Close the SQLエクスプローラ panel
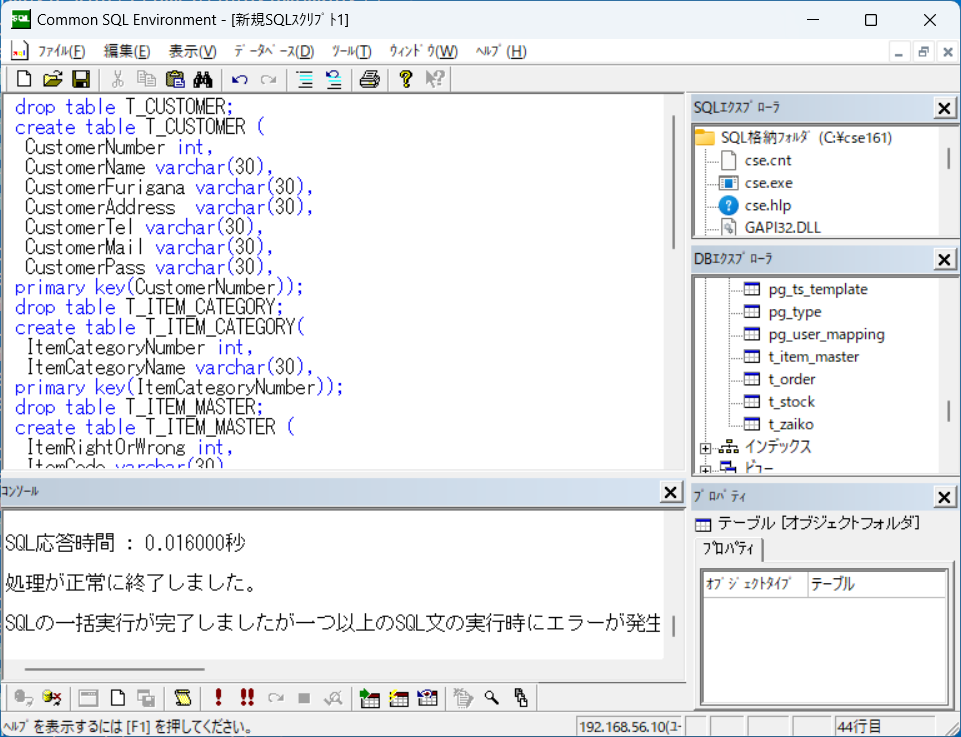Image resolution: width=961 pixels, height=737 pixels. pos(944,108)
